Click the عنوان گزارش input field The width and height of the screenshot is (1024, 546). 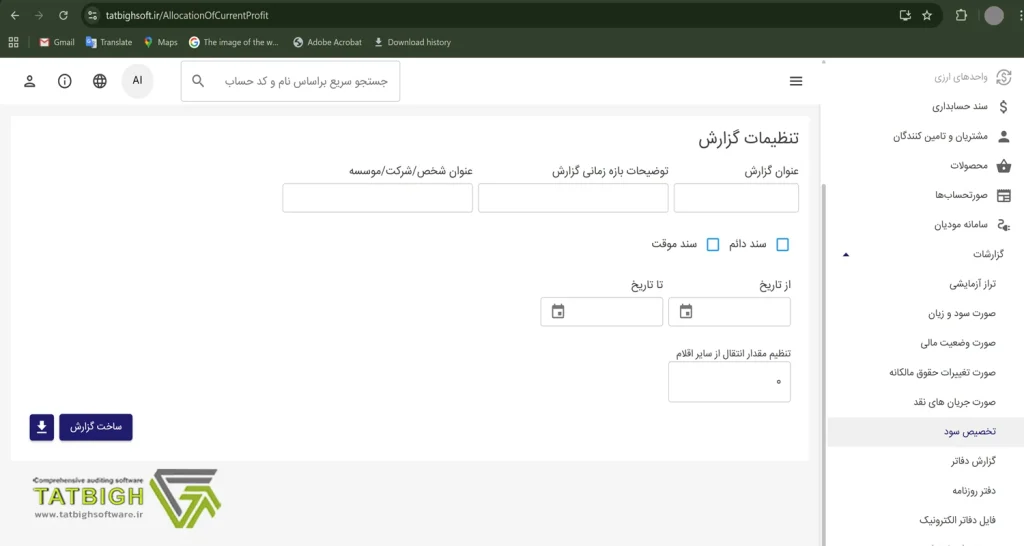coord(736,198)
